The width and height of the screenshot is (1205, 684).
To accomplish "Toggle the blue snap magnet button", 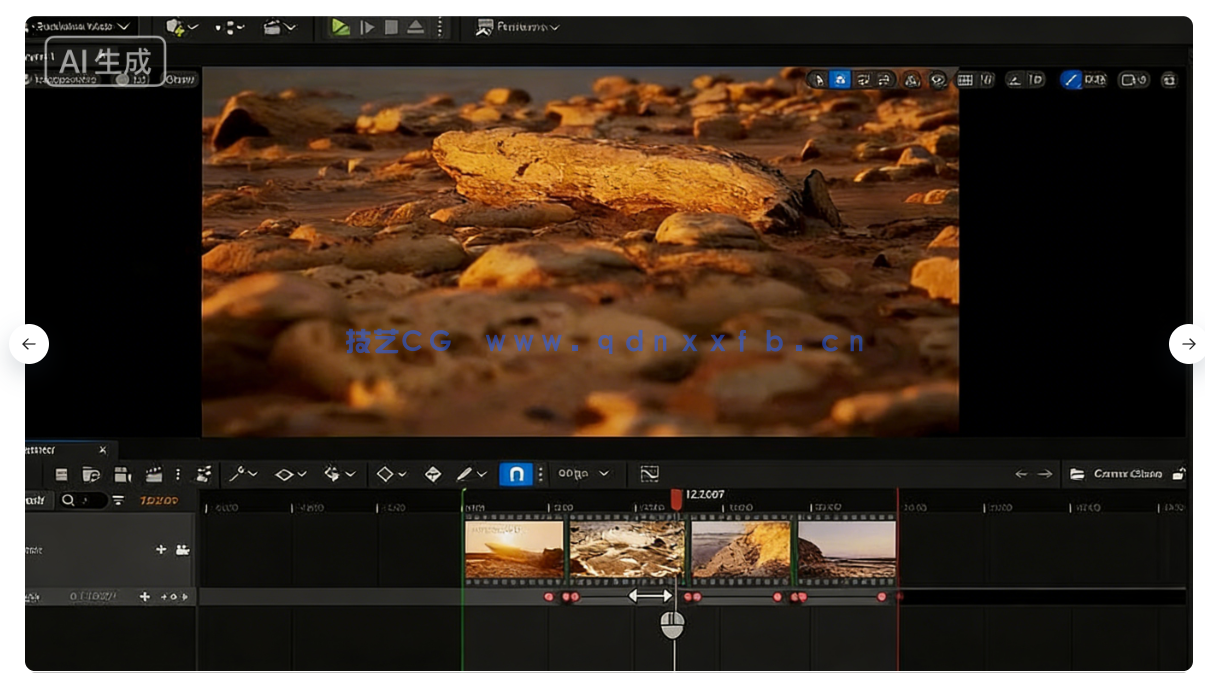I will [x=515, y=474].
